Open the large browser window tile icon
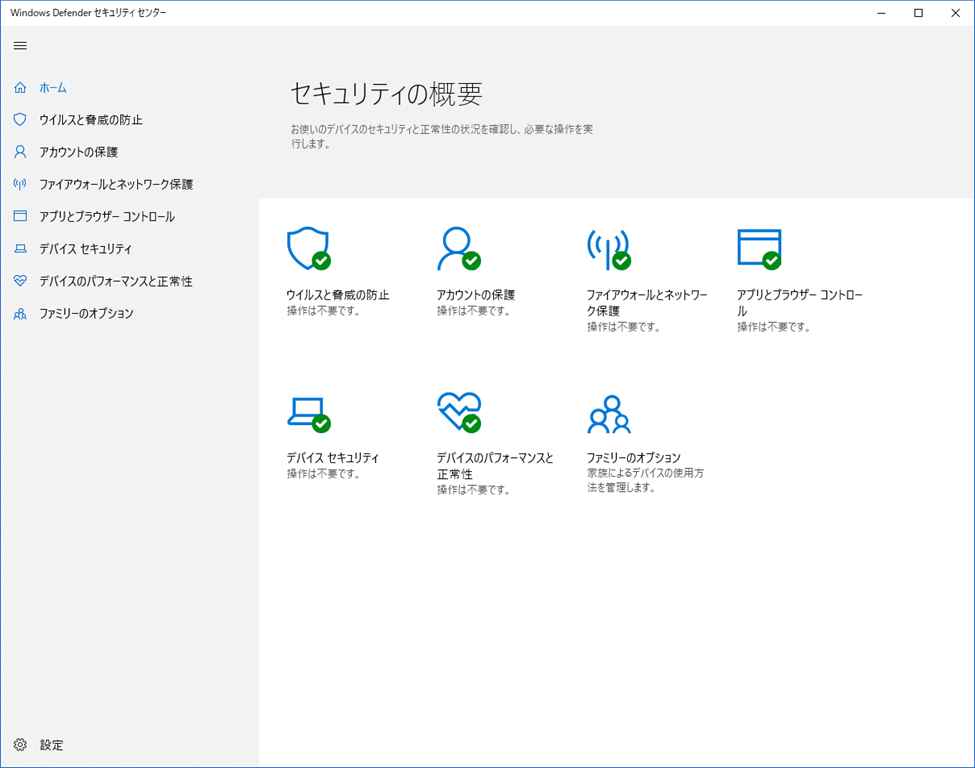Viewport: 975px width, 768px height. point(759,249)
